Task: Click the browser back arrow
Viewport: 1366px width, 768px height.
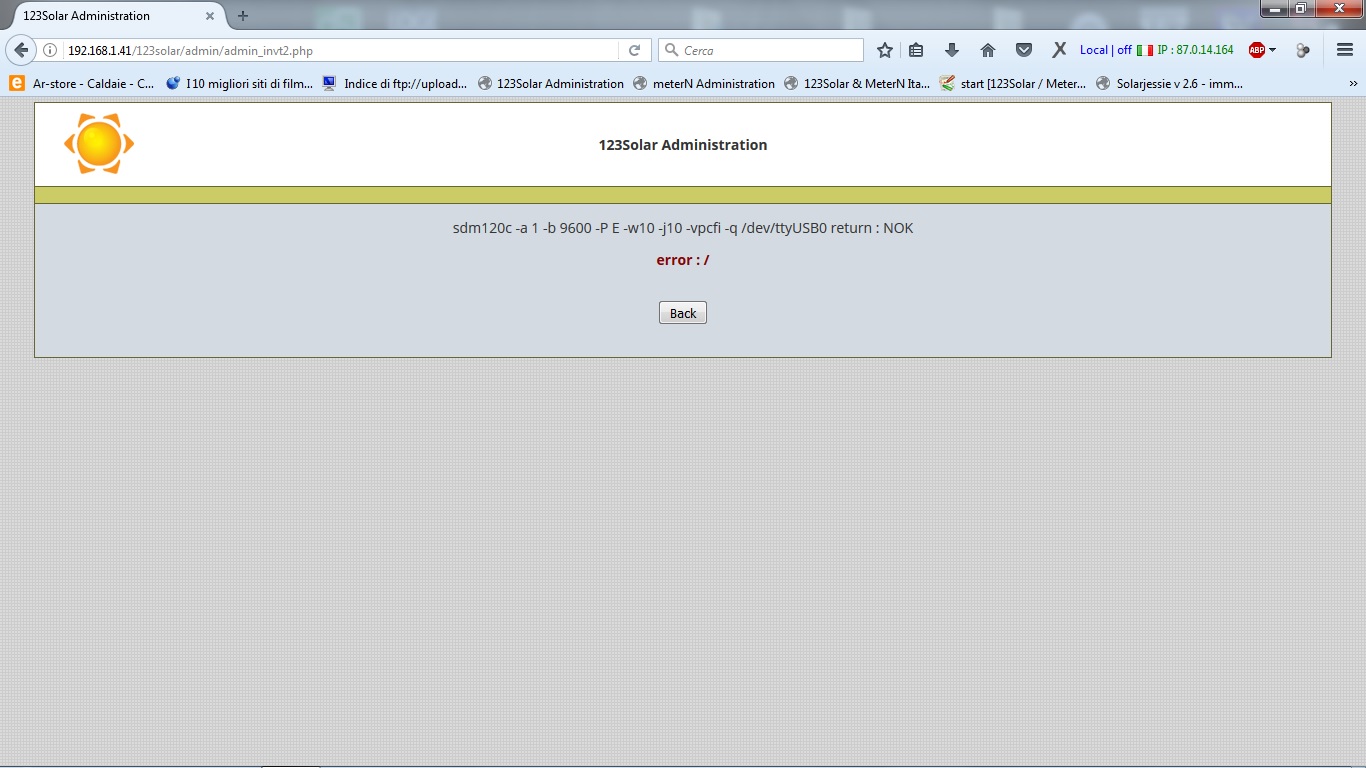Action: (x=21, y=50)
